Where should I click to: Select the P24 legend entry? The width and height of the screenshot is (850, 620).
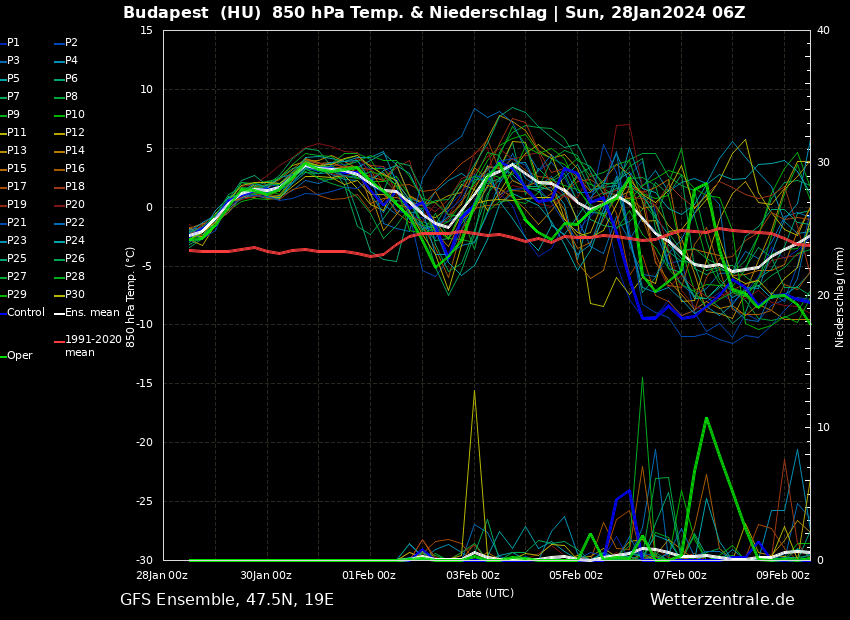coord(75,241)
